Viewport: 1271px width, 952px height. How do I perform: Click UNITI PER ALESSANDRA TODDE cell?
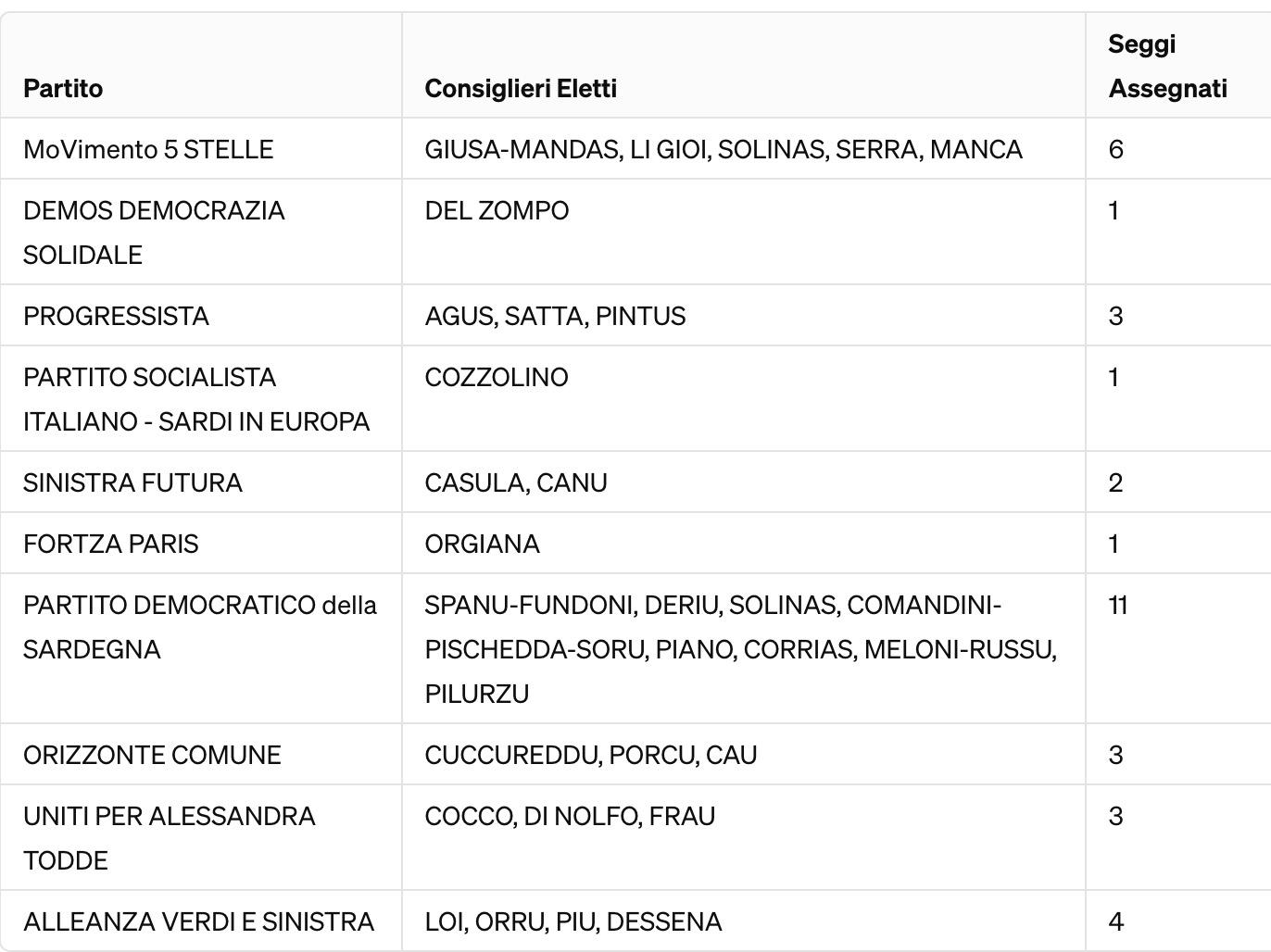pos(170,838)
